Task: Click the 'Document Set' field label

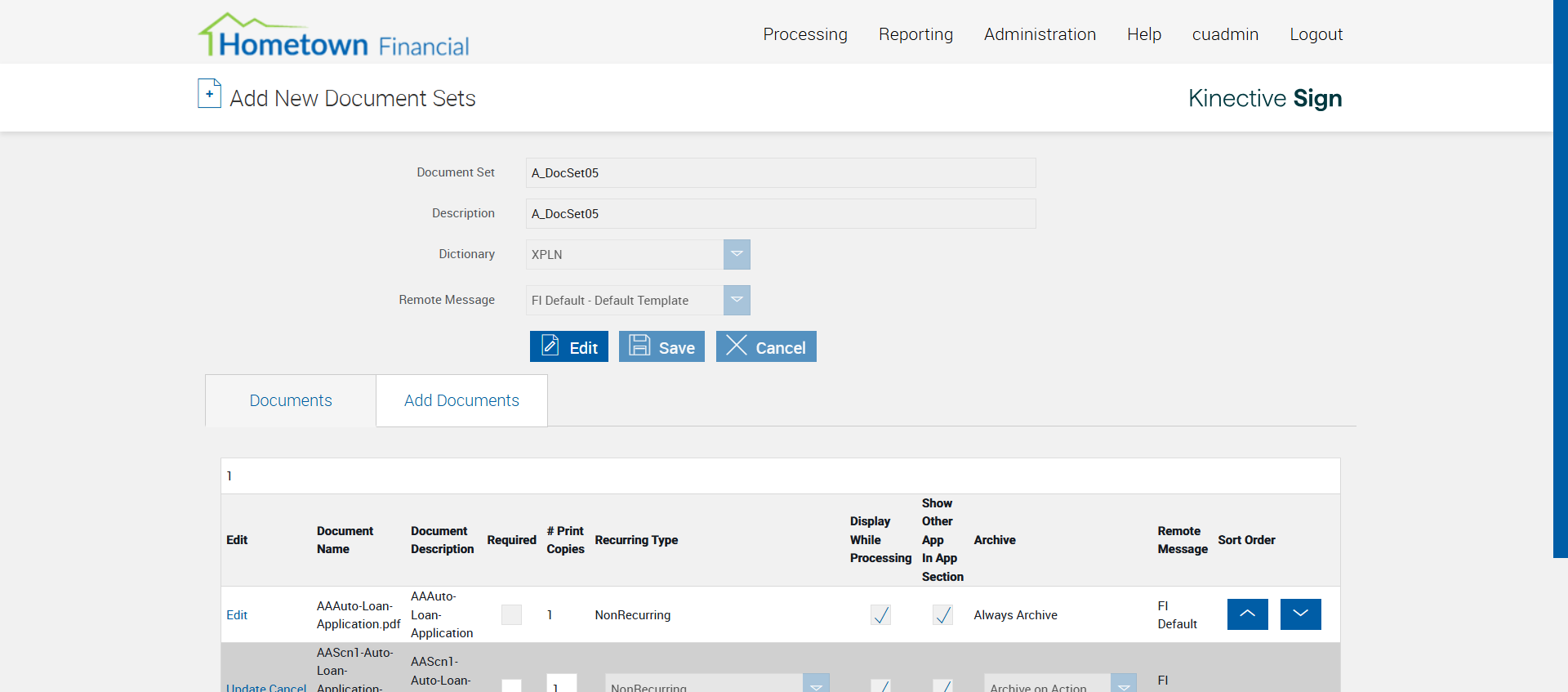Action: click(x=456, y=172)
